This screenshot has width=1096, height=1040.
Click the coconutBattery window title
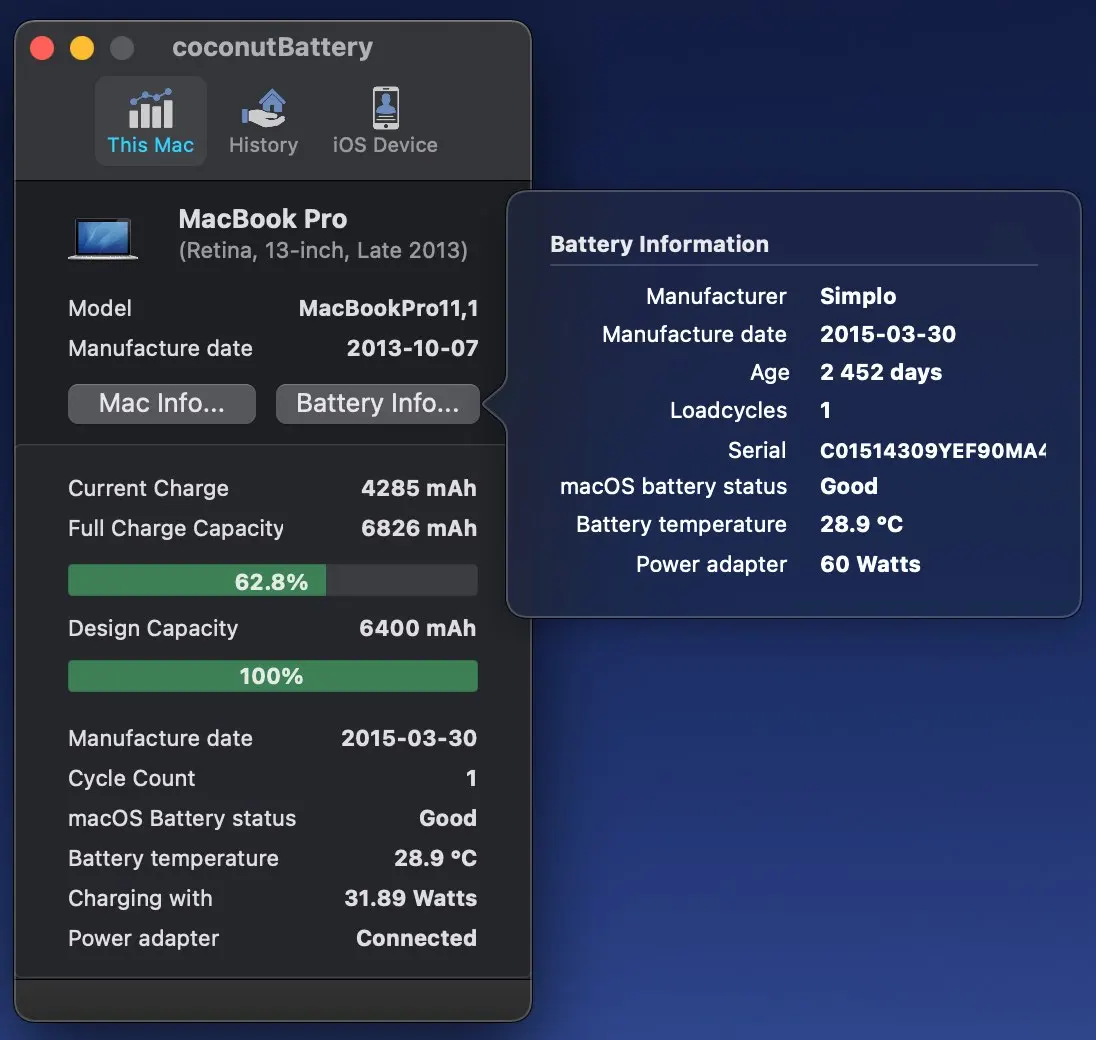pyautogui.click(x=273, y=48)
